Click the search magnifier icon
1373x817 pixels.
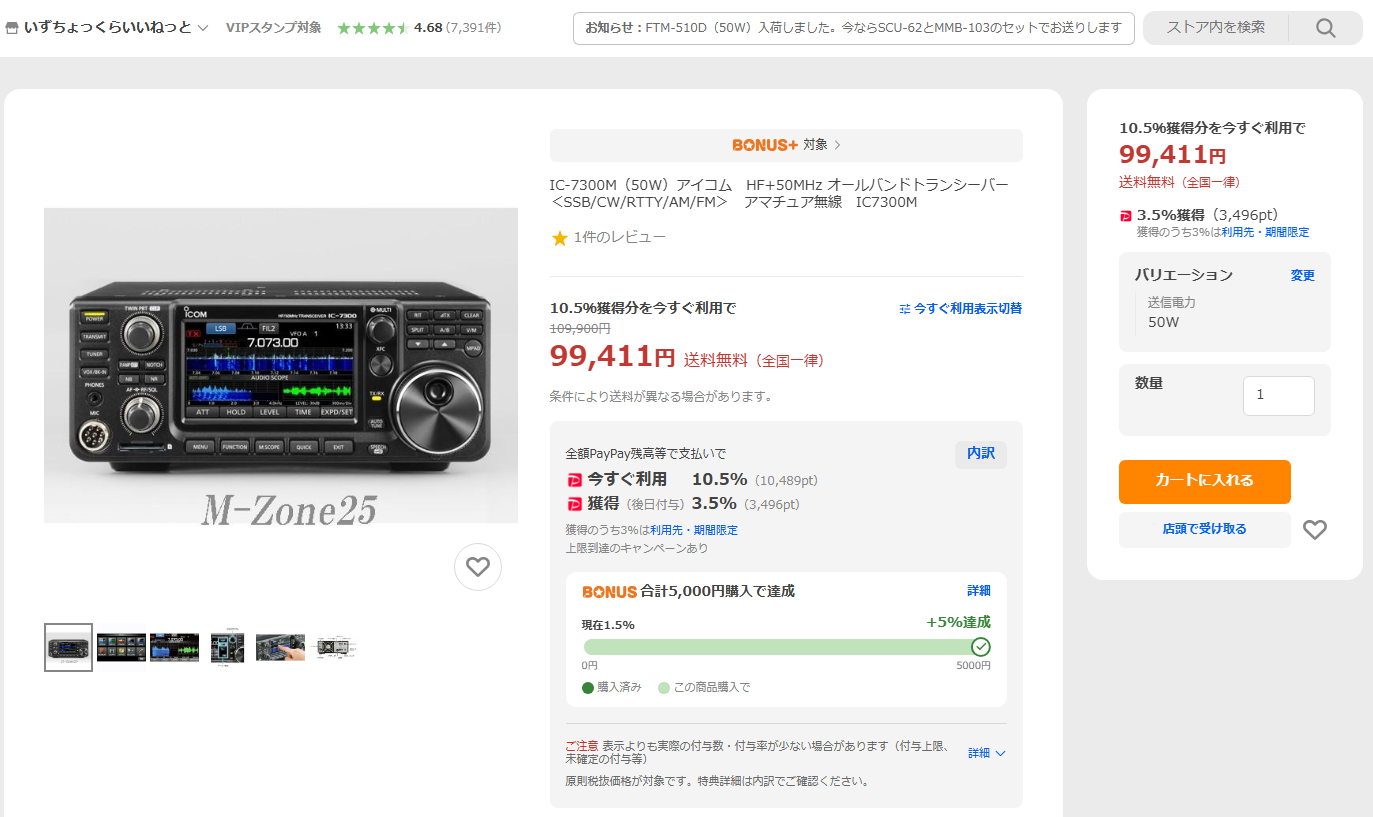[1325, 28]
